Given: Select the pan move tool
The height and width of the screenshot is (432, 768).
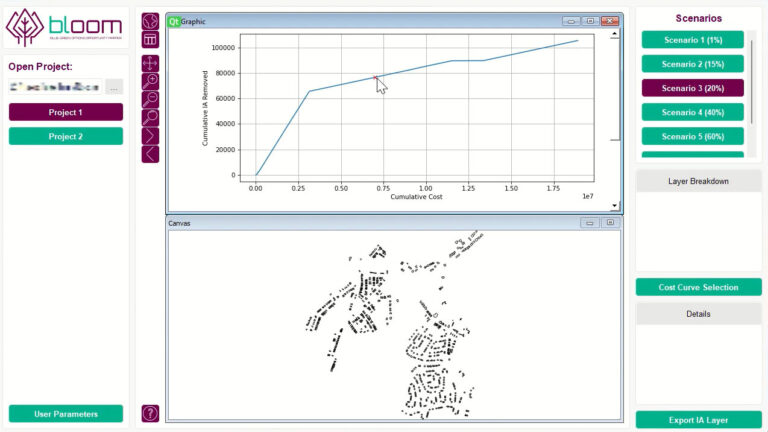Looking at the screenshot, I should 150,63.
